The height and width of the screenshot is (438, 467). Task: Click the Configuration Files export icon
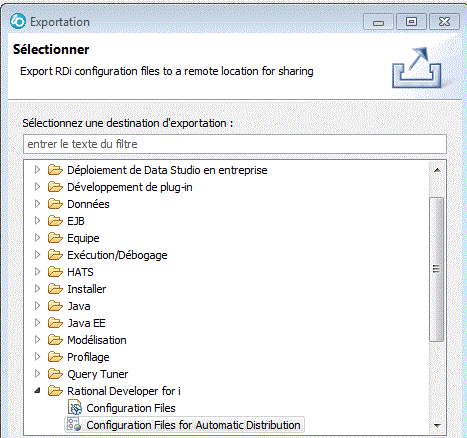coord(75,408)
